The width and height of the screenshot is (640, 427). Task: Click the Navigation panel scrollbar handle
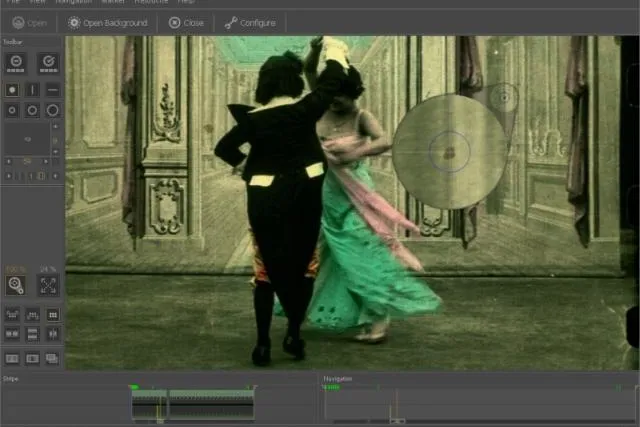[x=397, y=420]
